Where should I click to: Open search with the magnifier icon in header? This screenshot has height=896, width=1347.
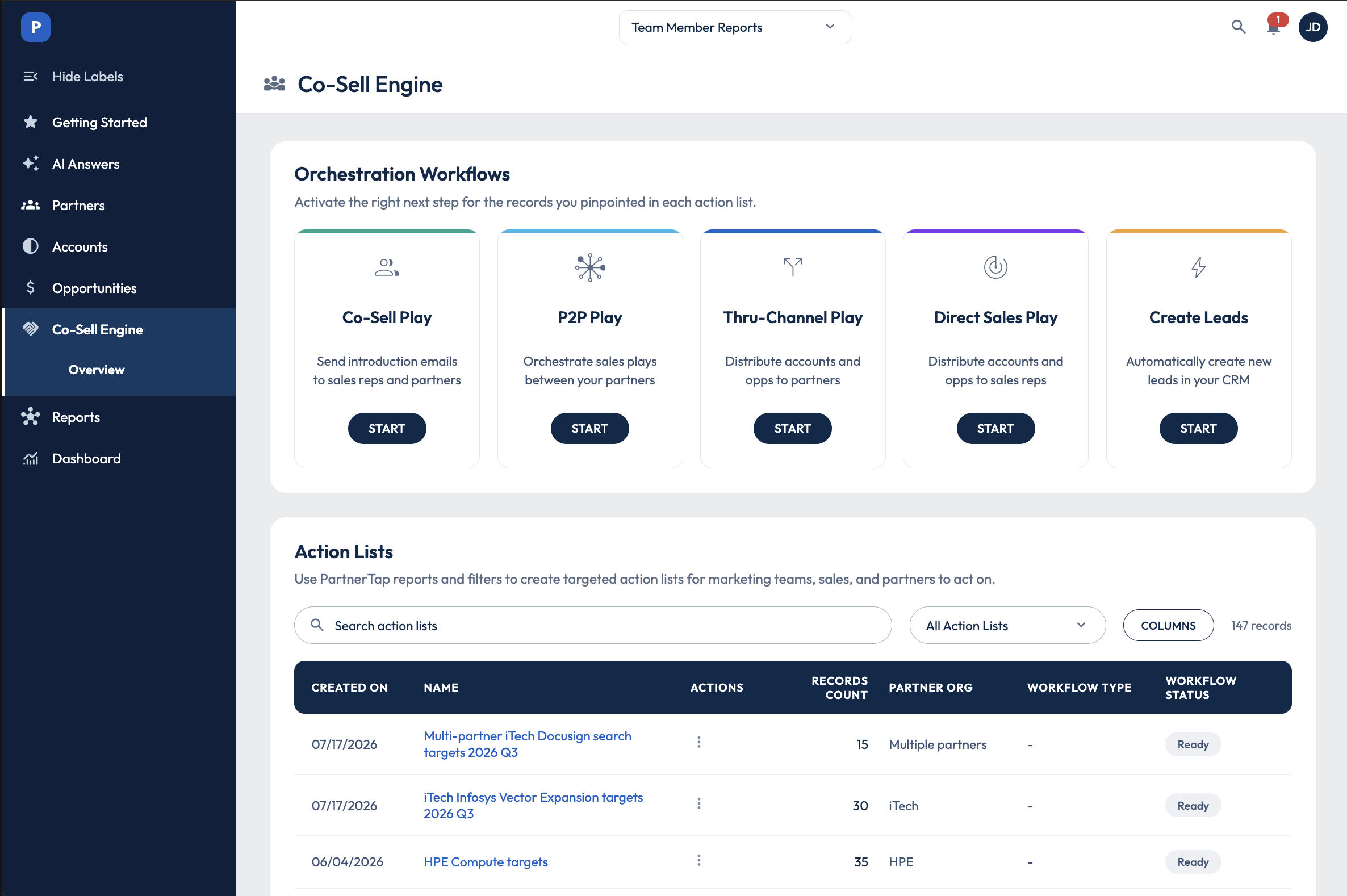click(1238, 27)
